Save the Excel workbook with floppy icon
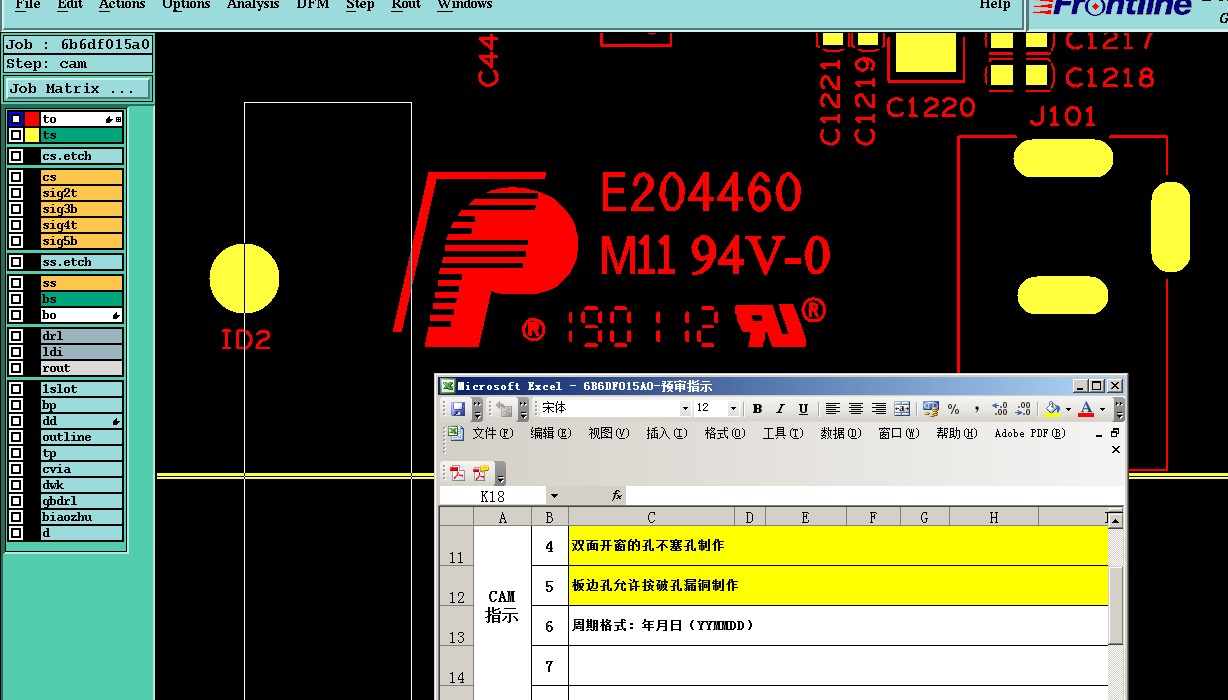 (457, 409)
